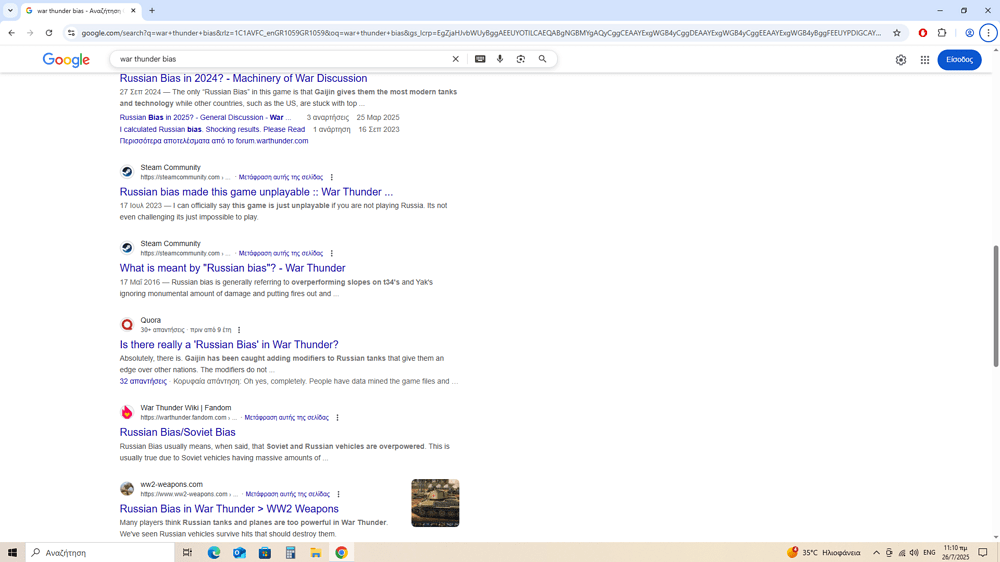This screenshot has height=562, width=1000.
Task: Open options menu for Quora result
Action: click(x=239, y=330)
